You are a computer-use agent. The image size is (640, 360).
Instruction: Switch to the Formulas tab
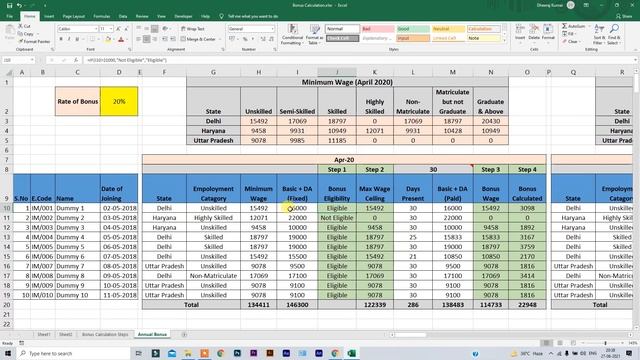(x=102, y=16)
